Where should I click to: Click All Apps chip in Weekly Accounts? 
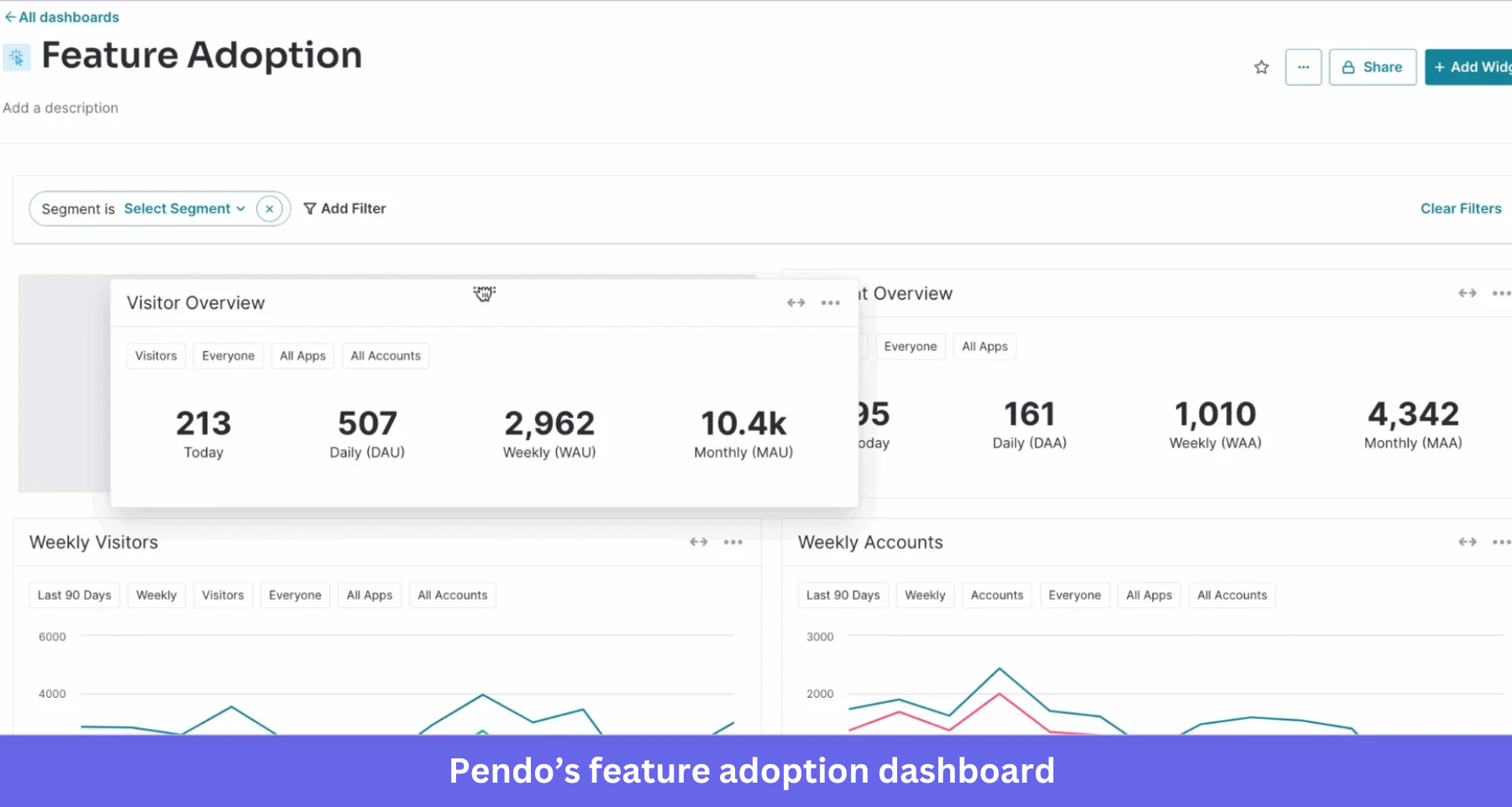tap(1149, 595)
